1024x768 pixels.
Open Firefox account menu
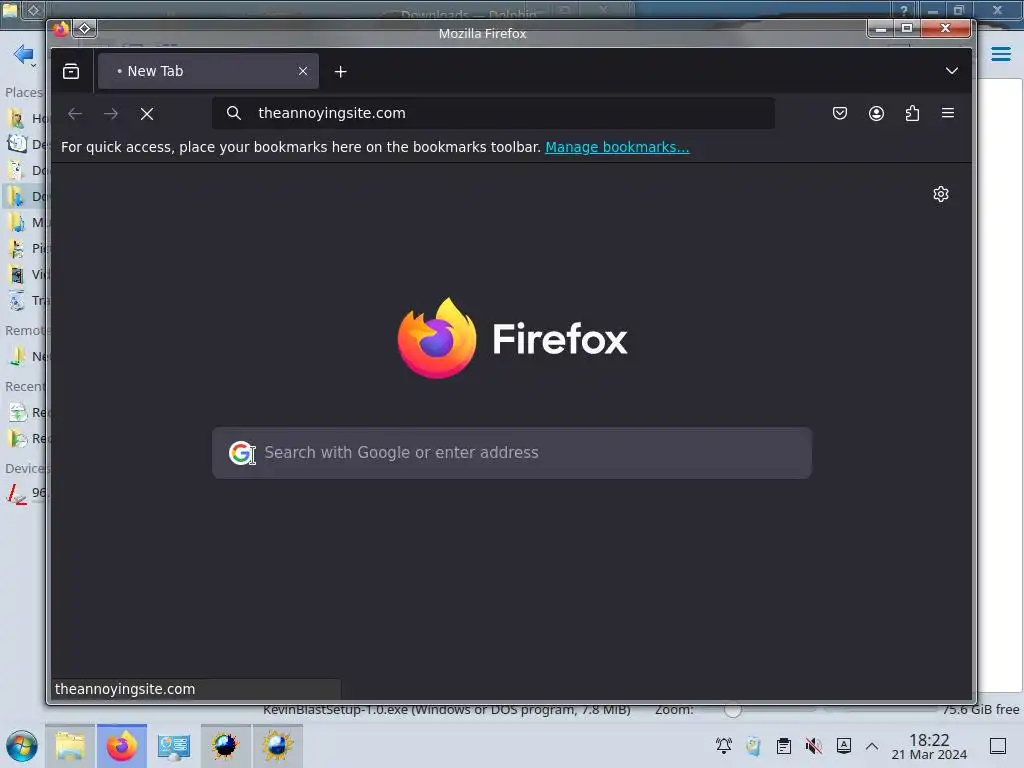click(876, 114)
